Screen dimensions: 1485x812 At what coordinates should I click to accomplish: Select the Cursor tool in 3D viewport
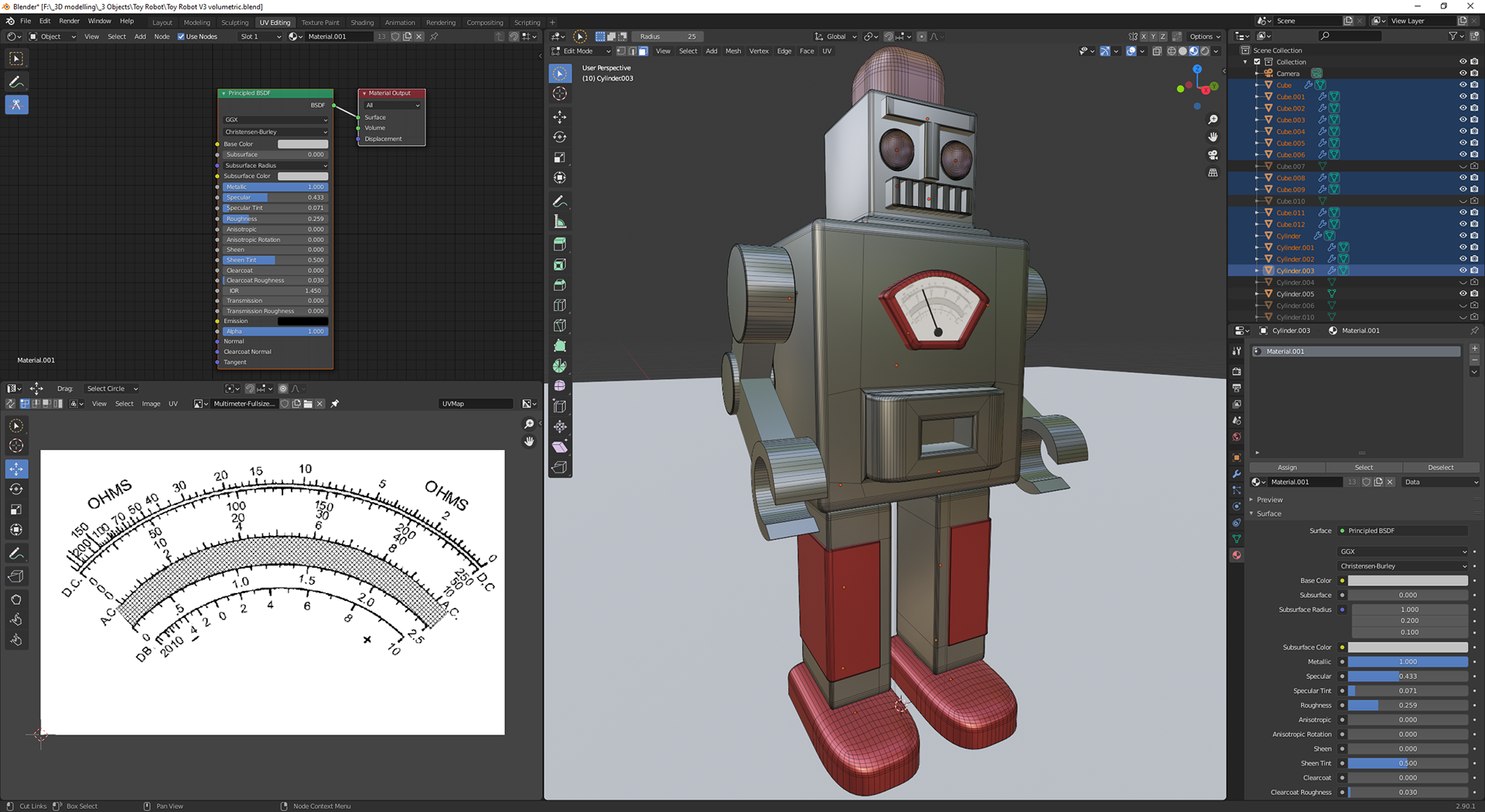[560, 94]
